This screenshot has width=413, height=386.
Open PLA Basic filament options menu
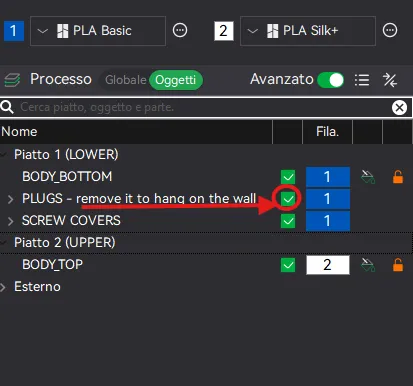coord(180,30)
